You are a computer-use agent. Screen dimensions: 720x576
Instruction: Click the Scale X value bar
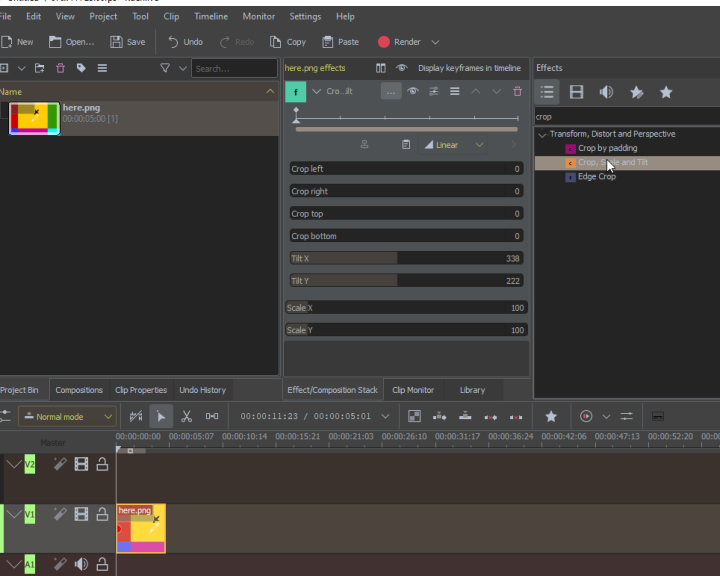406,308
